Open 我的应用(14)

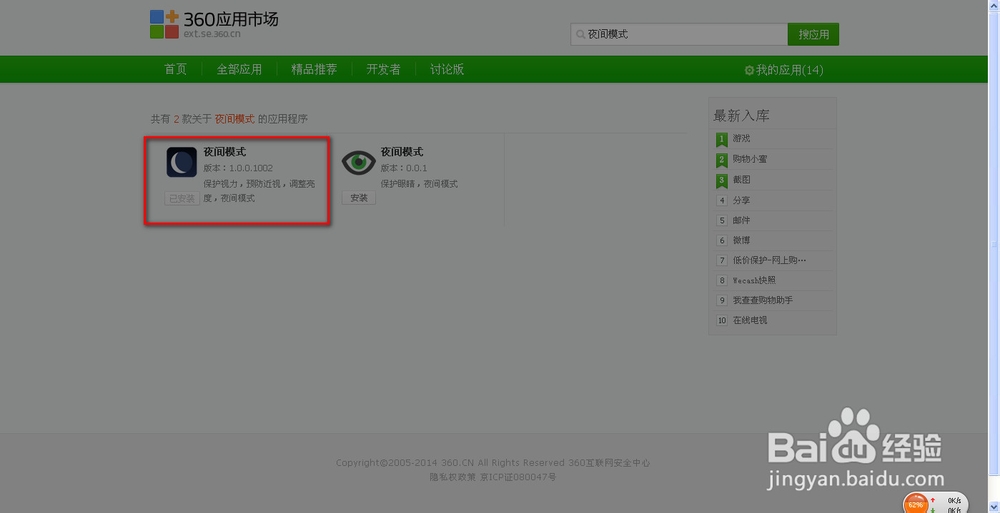(x=790, y=70)
